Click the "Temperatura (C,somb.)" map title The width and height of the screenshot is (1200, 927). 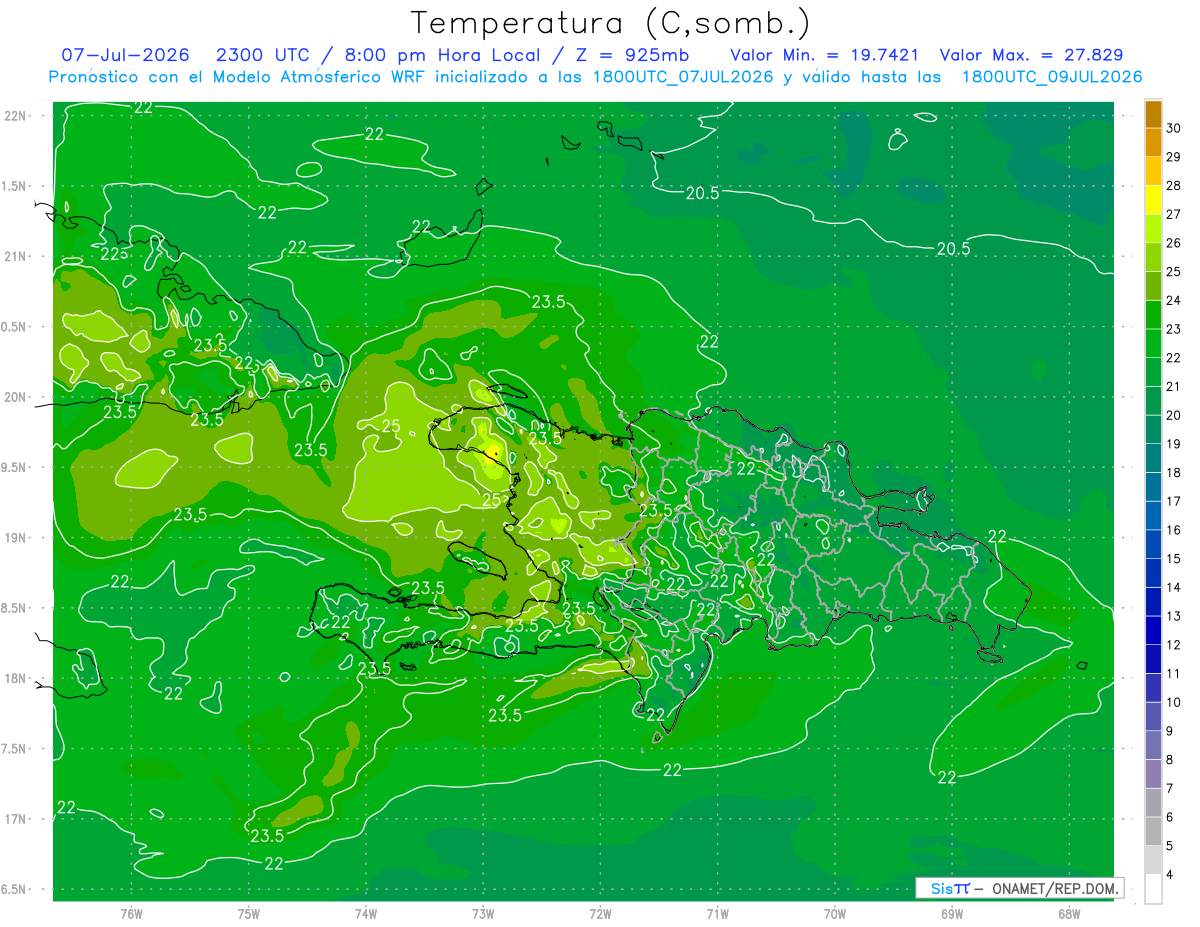tap(611, 24)
